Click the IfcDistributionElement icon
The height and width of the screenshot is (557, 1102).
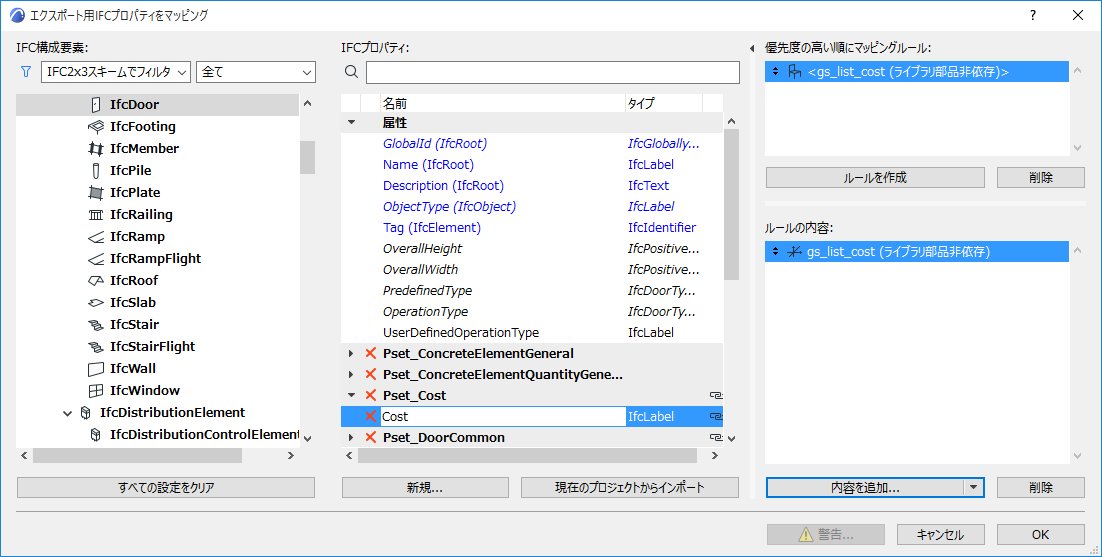[86, 412]
